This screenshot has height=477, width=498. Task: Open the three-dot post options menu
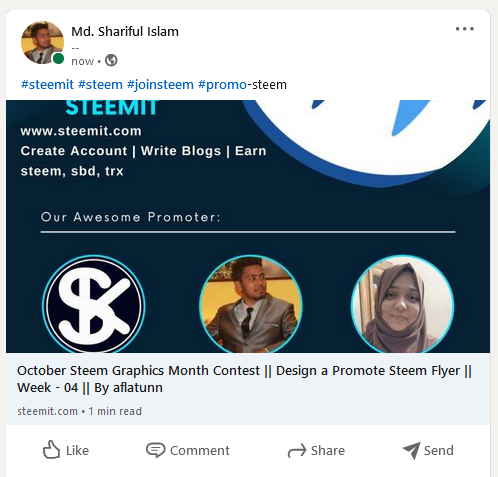tap(465, 29)
